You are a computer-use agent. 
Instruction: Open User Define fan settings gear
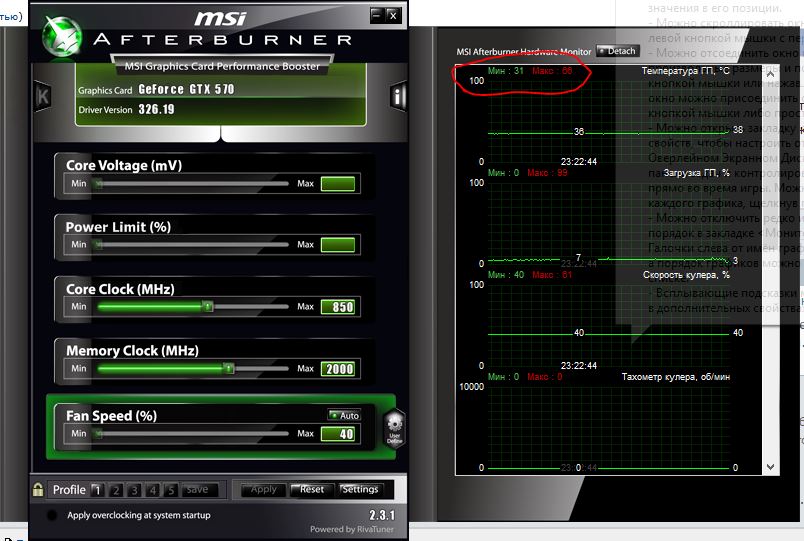394,429
